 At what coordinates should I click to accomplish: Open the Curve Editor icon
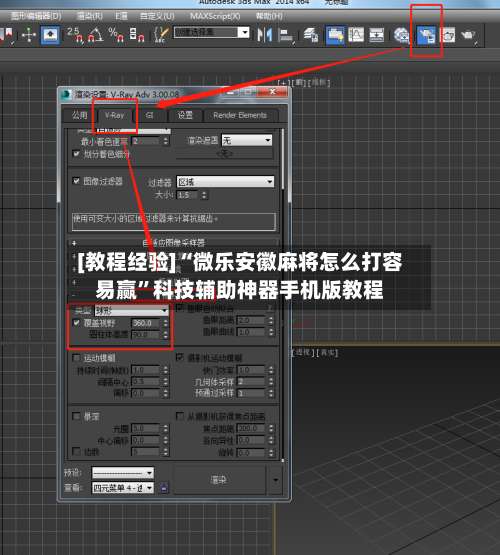click(356, 35)
